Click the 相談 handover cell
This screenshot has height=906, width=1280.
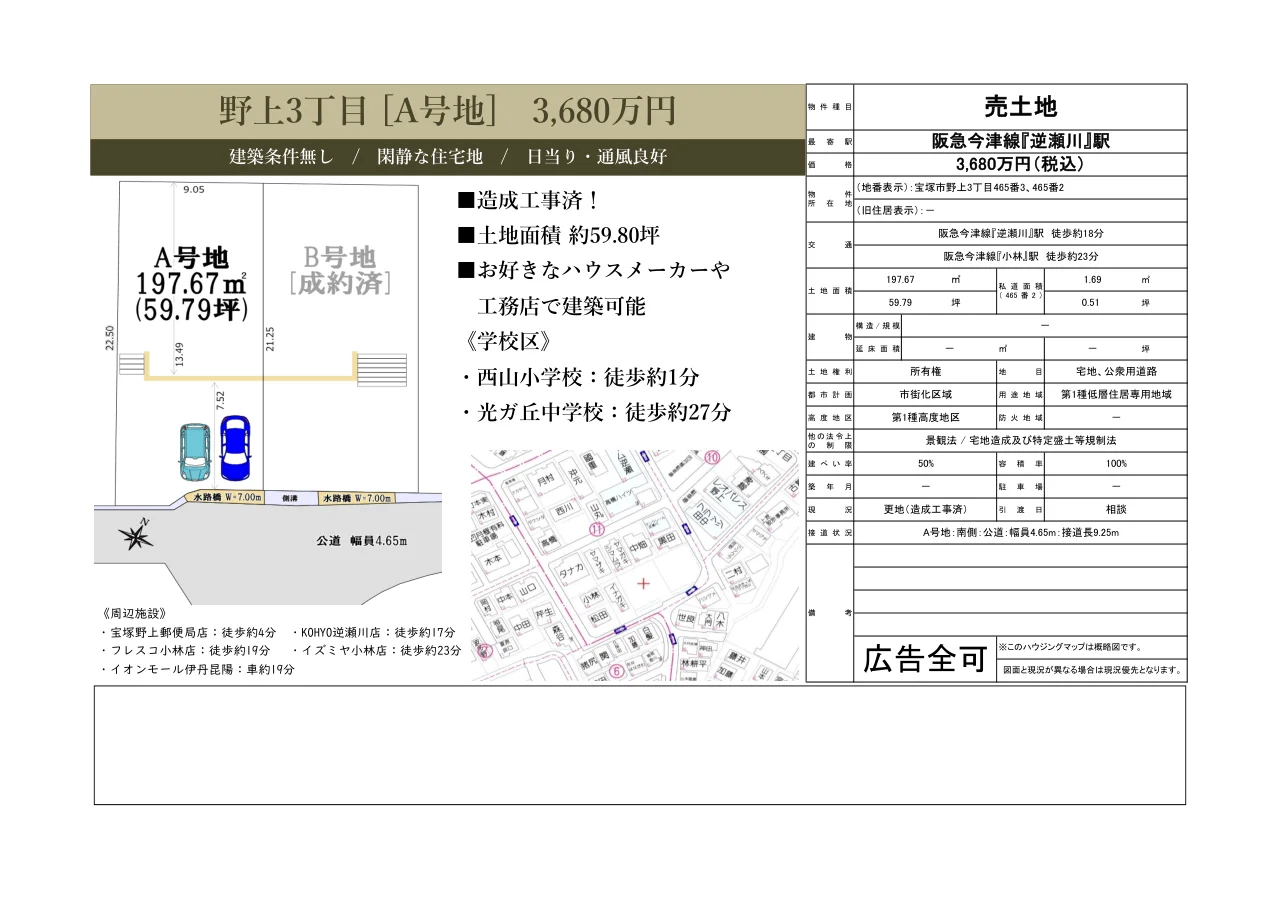click(1116, 510)
